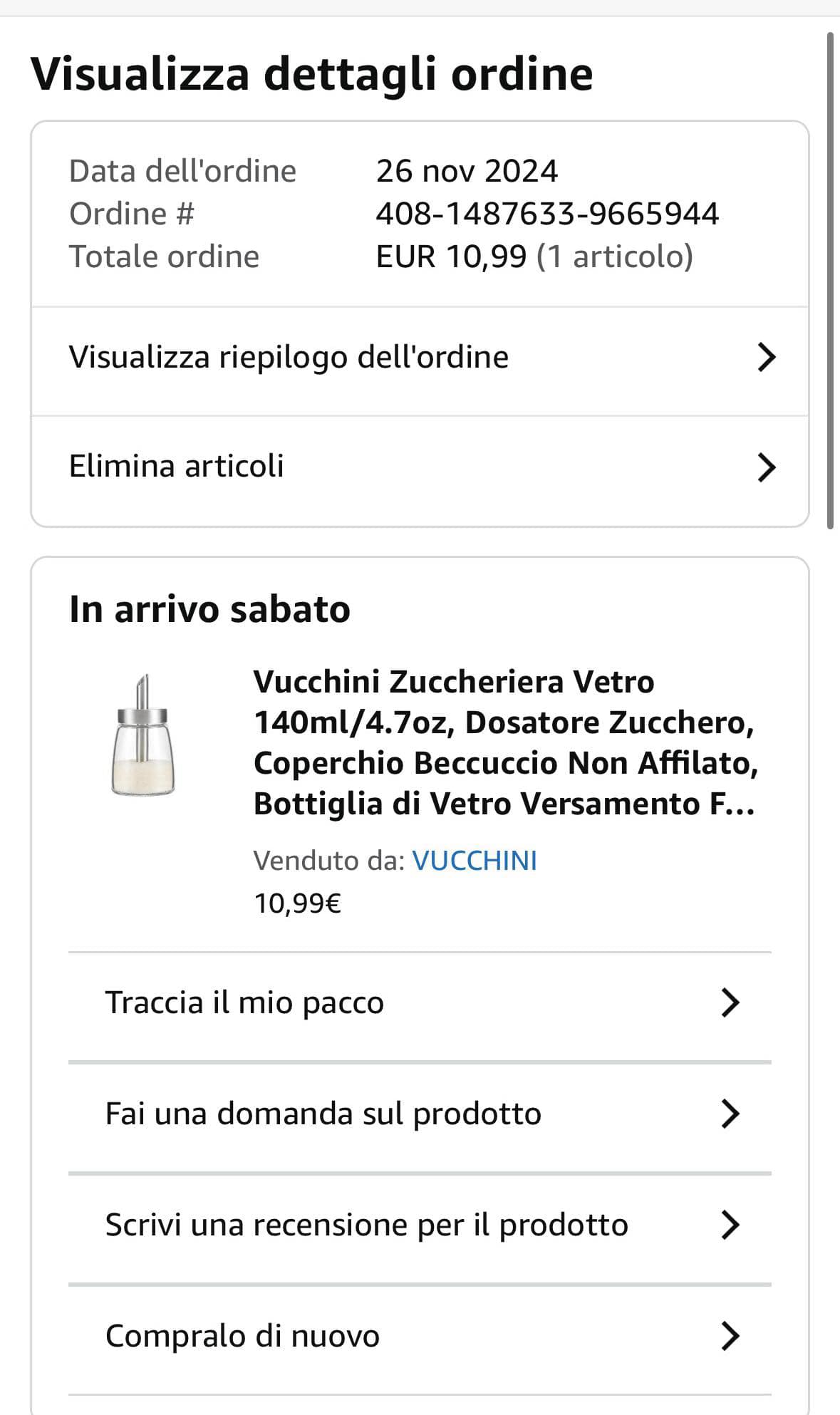Open the Vucchini Zuccheriera product title

coord(505,742)
